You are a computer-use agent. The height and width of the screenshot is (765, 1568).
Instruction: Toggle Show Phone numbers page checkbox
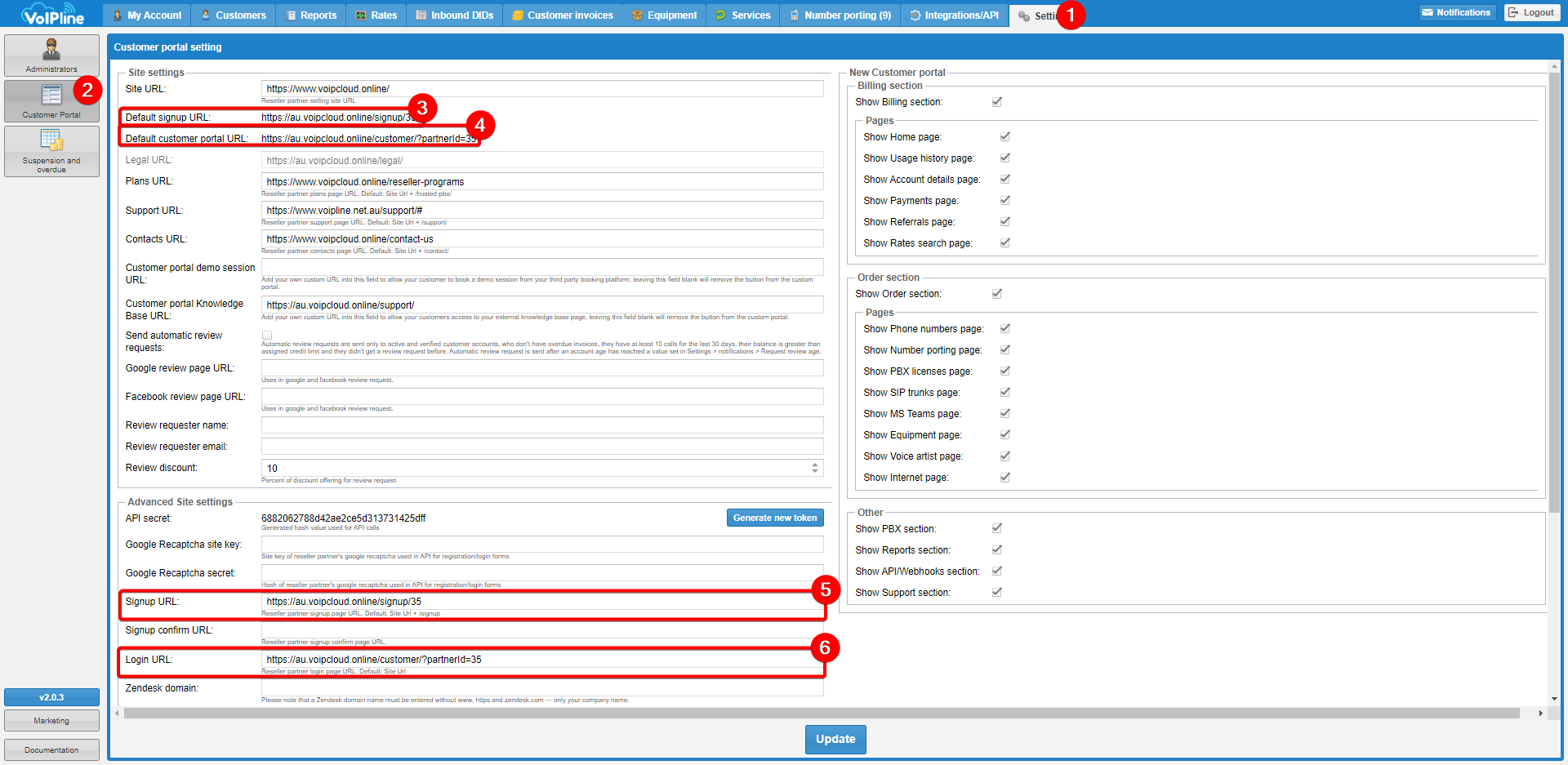[1005, 329]
